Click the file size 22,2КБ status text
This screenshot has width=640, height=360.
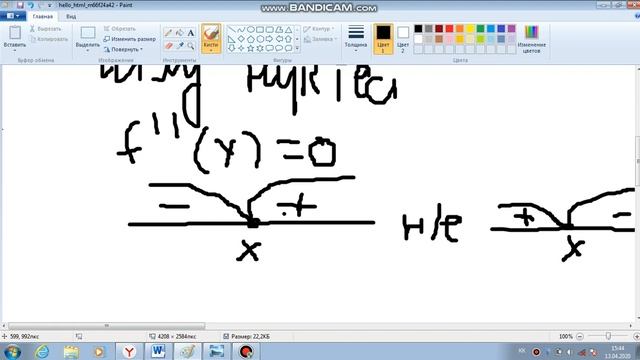(250, 336)
